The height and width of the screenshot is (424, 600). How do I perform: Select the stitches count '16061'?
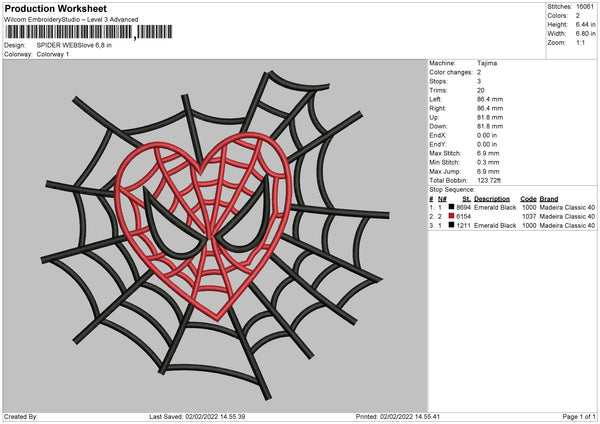pyautogui.click(x=585, y=7)
